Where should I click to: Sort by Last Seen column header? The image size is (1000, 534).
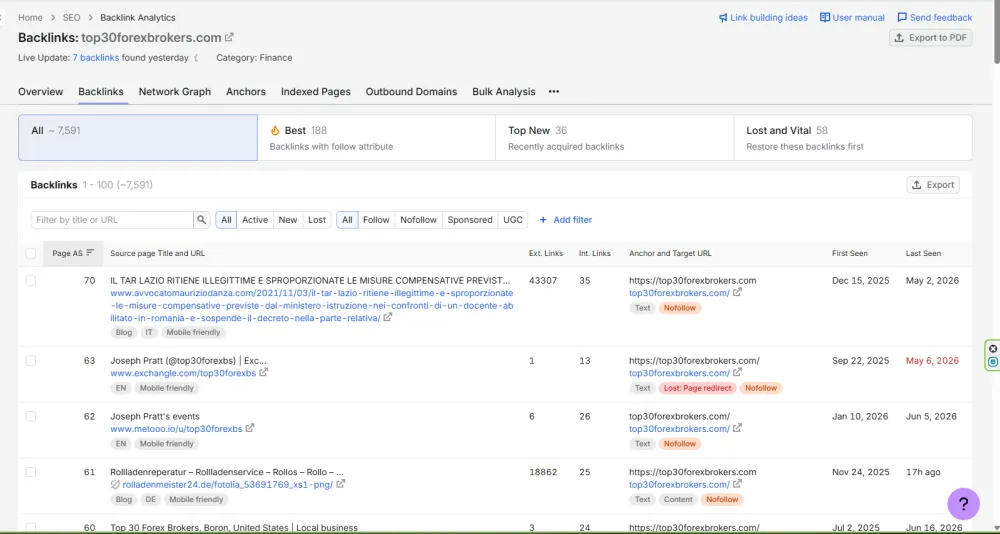point(923,253)
